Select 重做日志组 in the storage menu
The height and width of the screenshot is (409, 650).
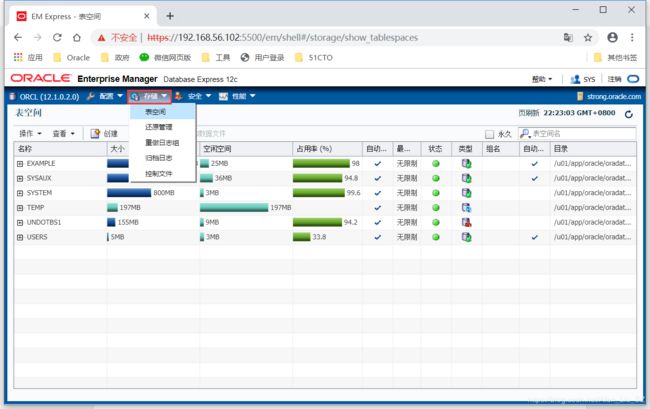[162, 143]
